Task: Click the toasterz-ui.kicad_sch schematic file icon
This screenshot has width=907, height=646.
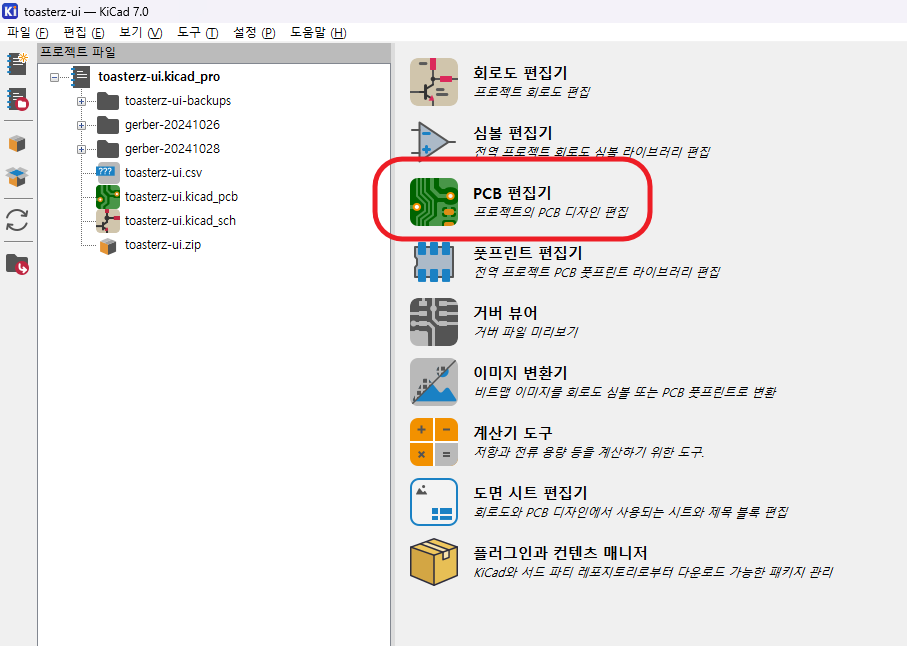Action: tap(108, 220)
